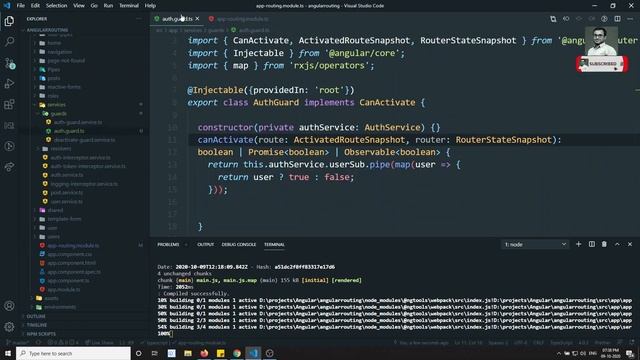Open app-routing.module.ts in Explorer tree
640x360 pixels.
click(73, 246)
